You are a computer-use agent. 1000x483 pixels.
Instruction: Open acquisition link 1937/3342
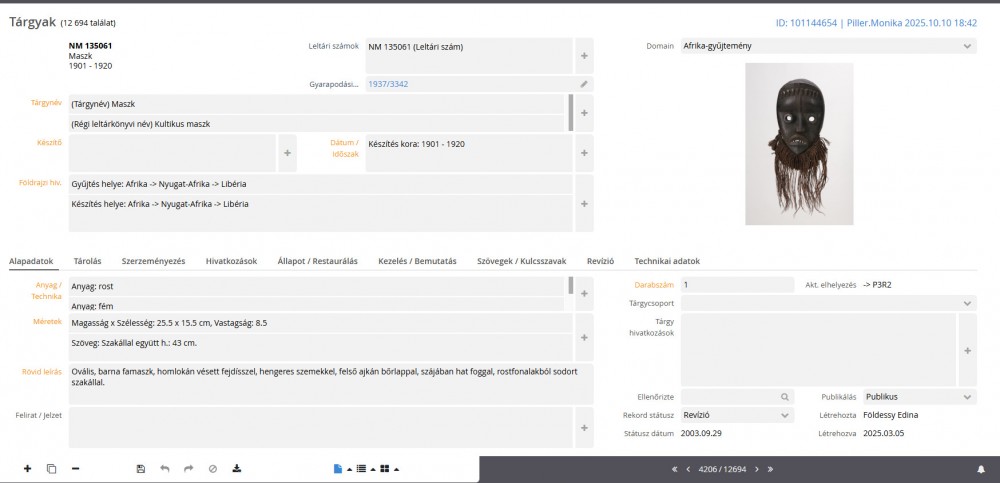(x=387, y=84)
